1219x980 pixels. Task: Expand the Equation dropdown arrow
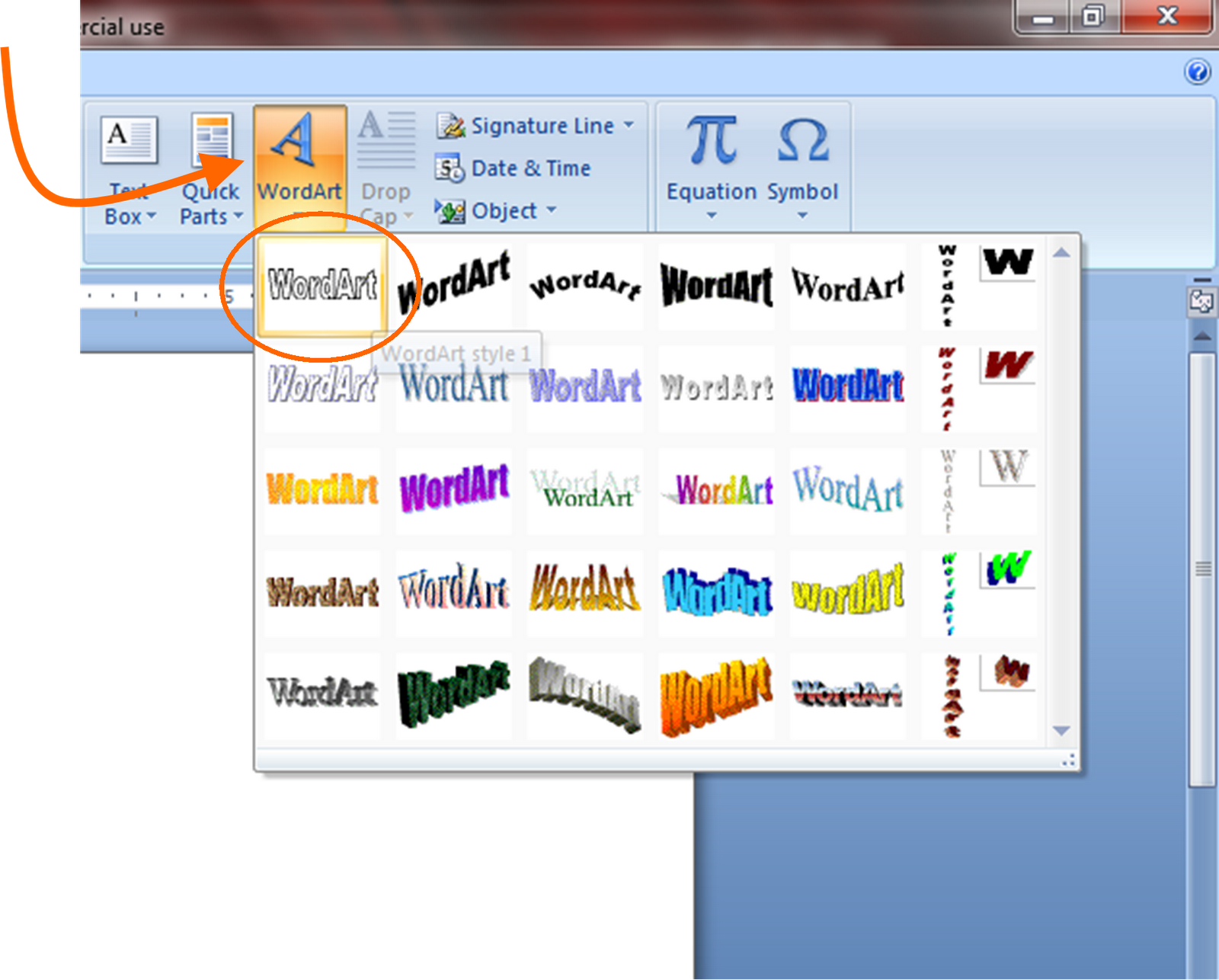[x=712, y=216]
